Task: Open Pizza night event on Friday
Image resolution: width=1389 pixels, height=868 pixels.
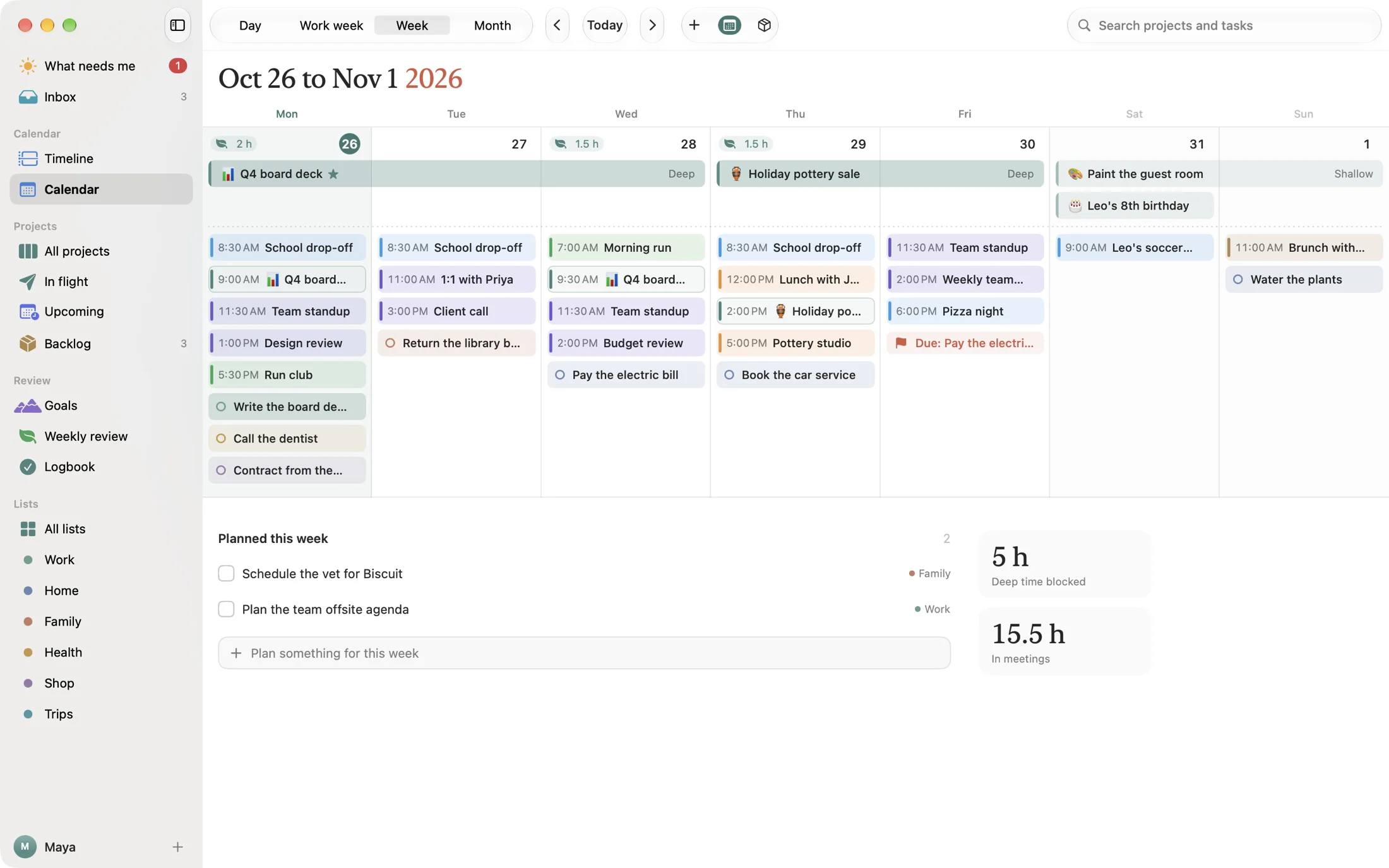Action: point(965,311)
